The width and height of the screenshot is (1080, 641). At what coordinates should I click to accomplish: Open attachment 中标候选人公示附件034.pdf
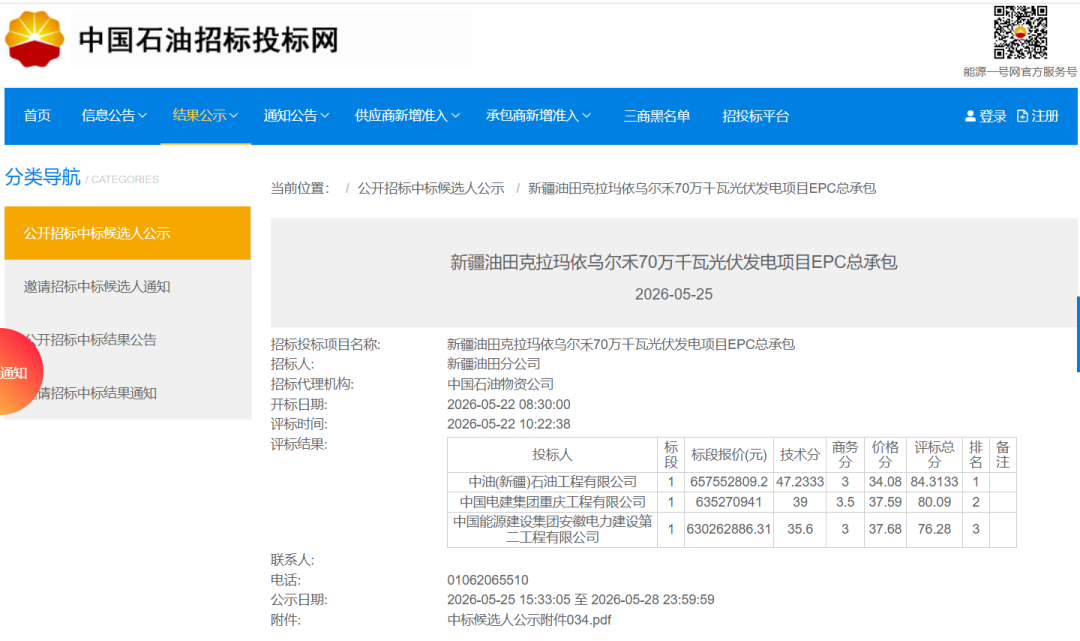[529, 620]
